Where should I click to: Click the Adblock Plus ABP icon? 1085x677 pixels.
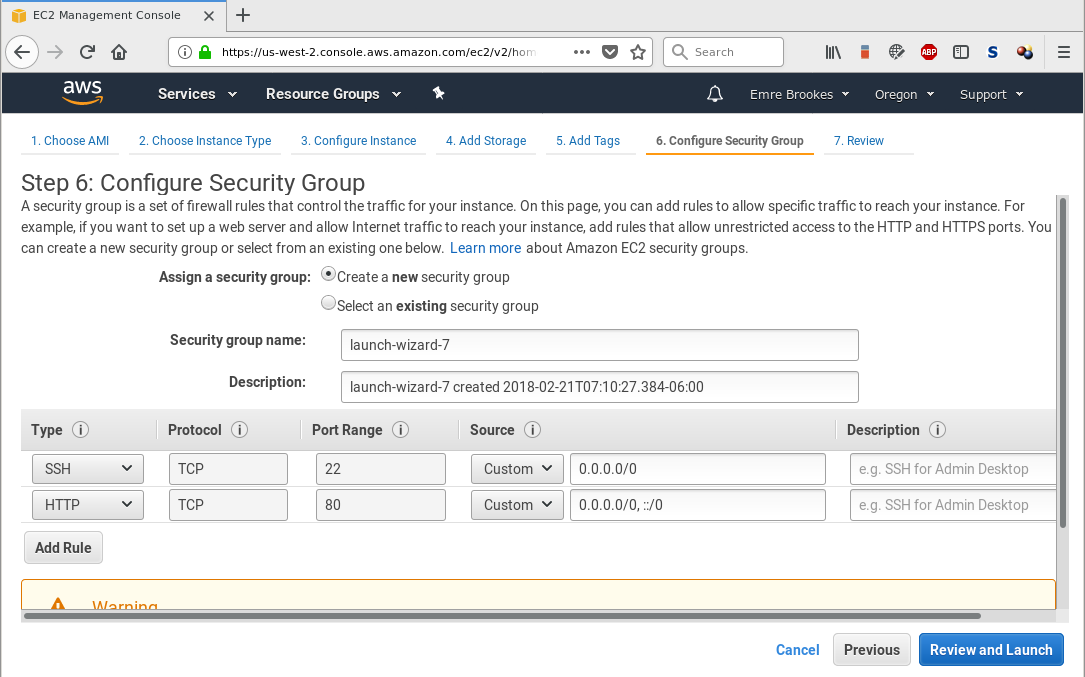(929, 52)
